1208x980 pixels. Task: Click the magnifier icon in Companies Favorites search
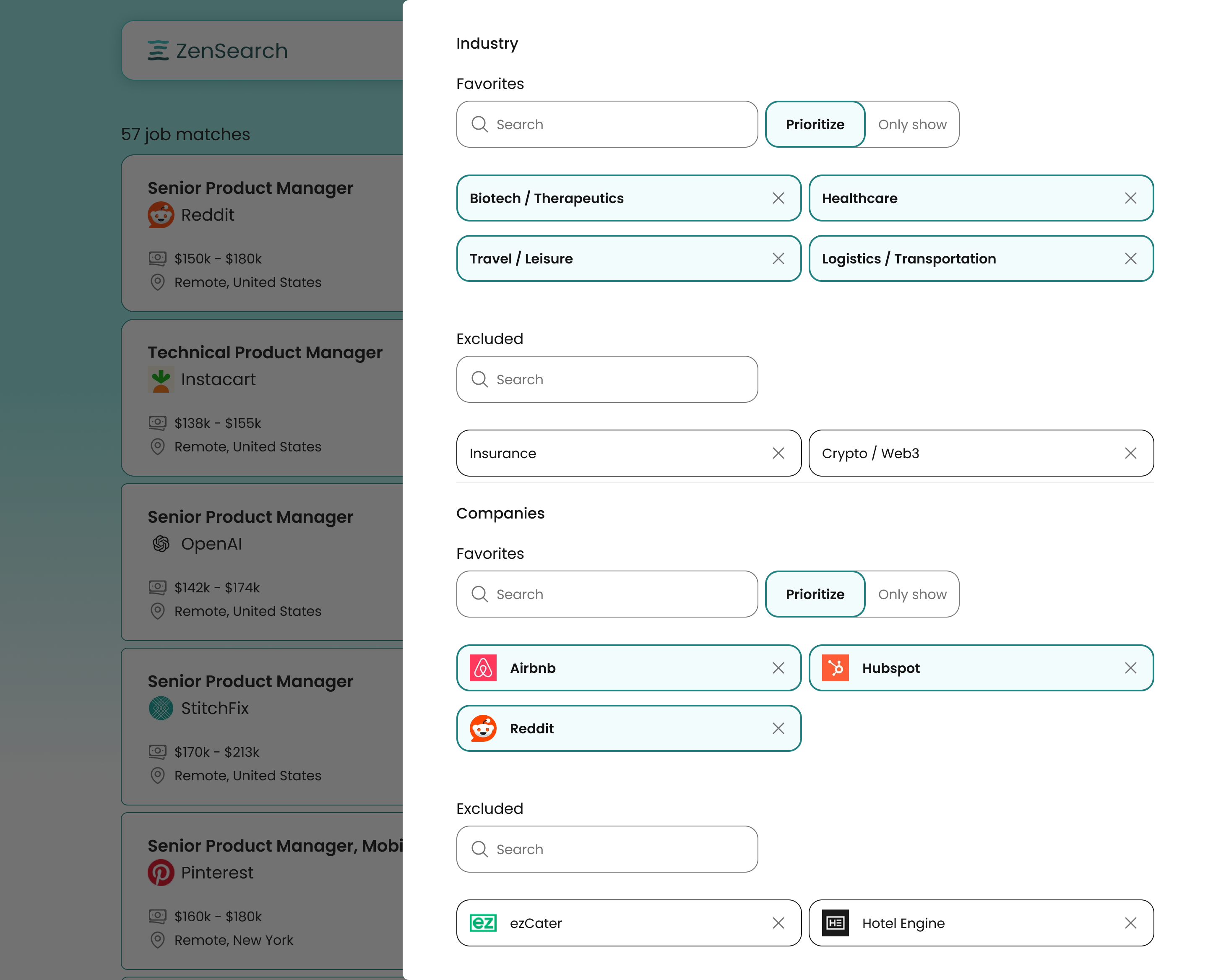(x=479, y=594)
